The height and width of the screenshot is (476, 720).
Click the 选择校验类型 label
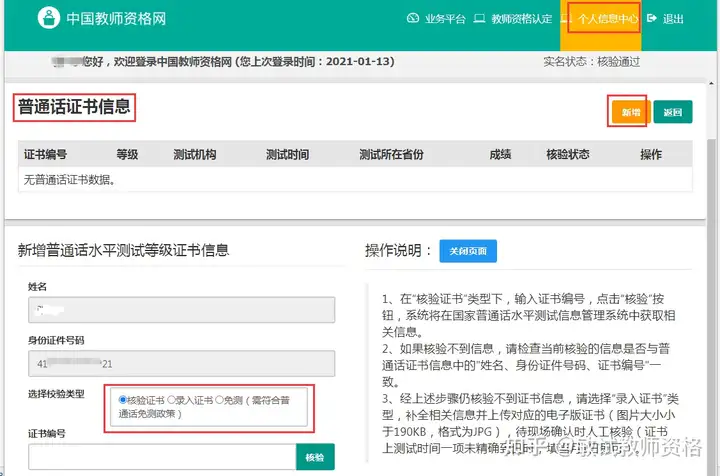(x=56, y=394)
